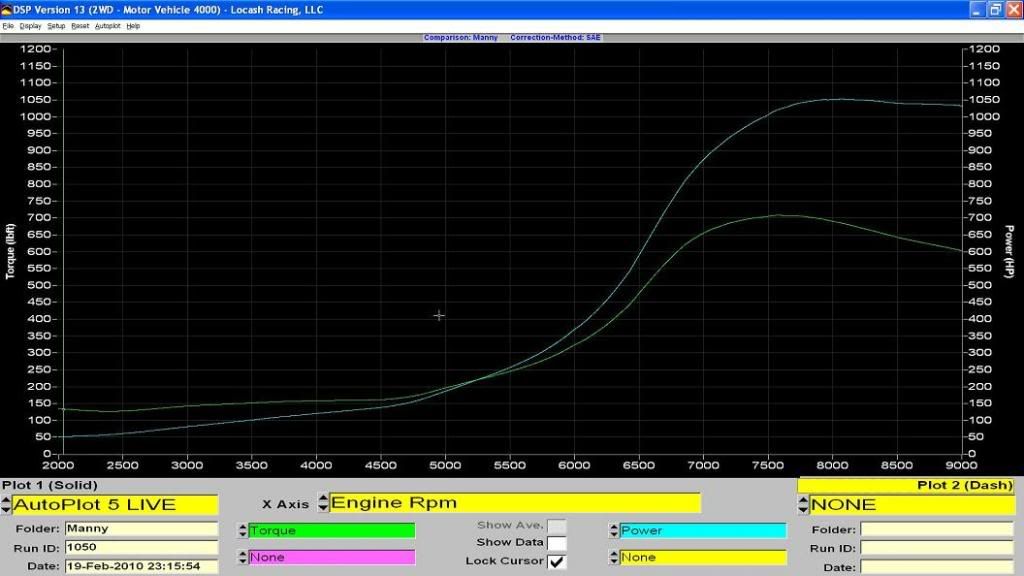
Task: Open the Autoplot menu
Action: pos(108,26)
